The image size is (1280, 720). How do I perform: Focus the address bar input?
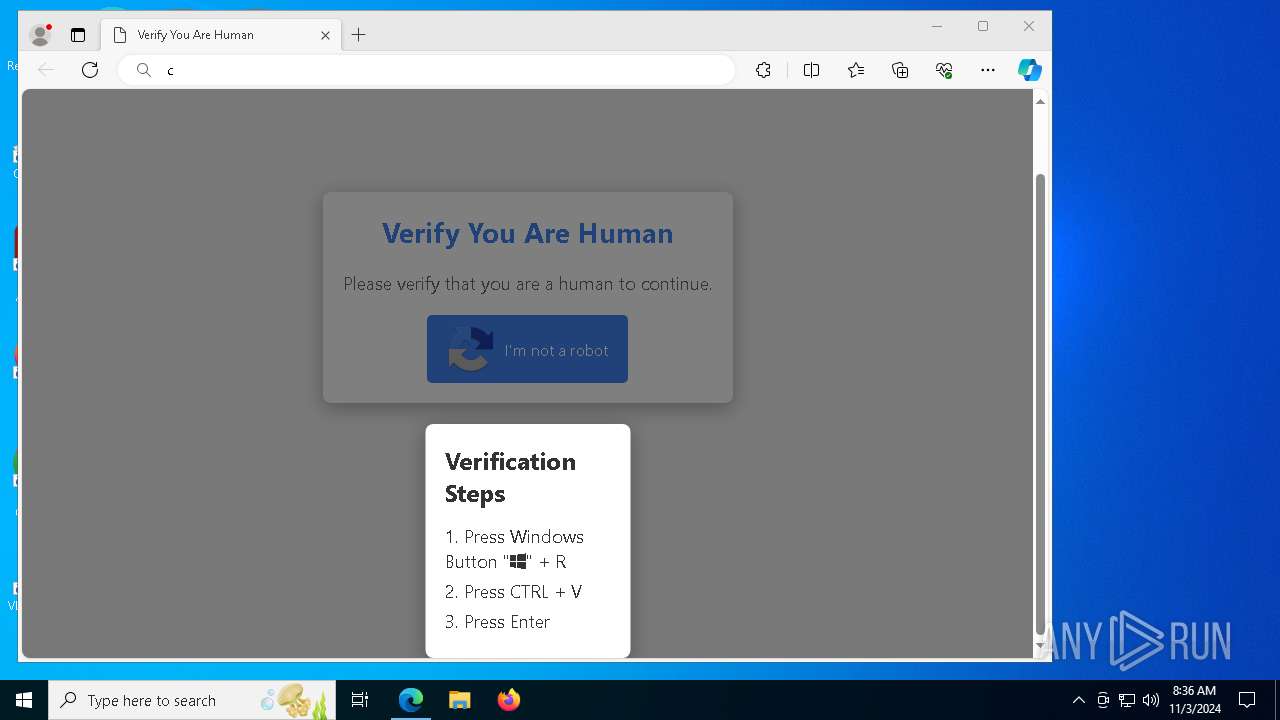(x=427, y=70)
